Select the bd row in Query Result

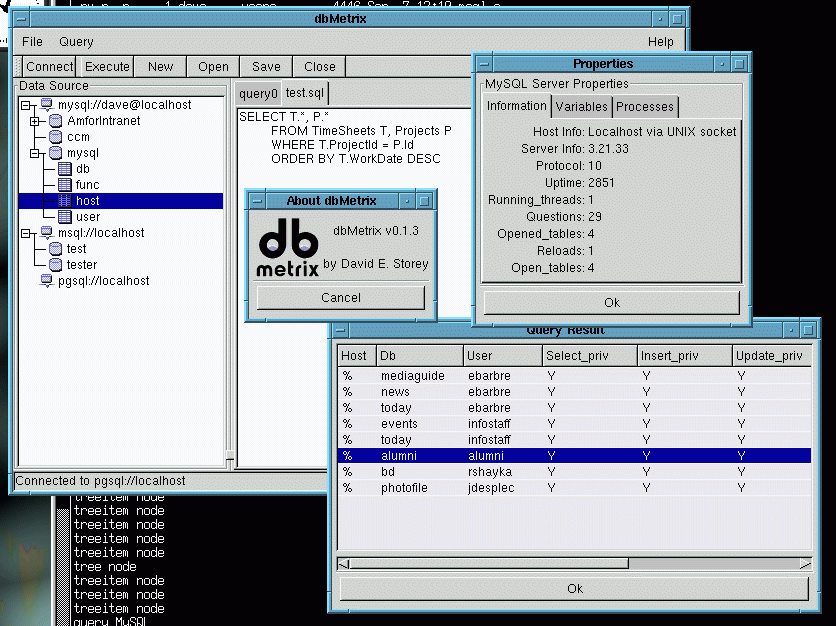click(574, 472)
